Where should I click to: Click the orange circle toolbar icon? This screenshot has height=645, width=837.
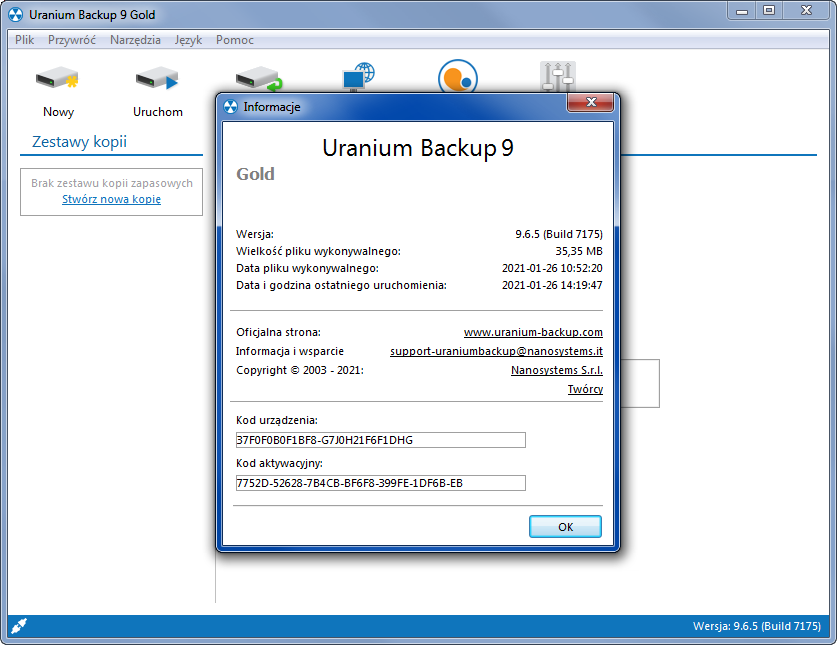[x=457, y=76]
